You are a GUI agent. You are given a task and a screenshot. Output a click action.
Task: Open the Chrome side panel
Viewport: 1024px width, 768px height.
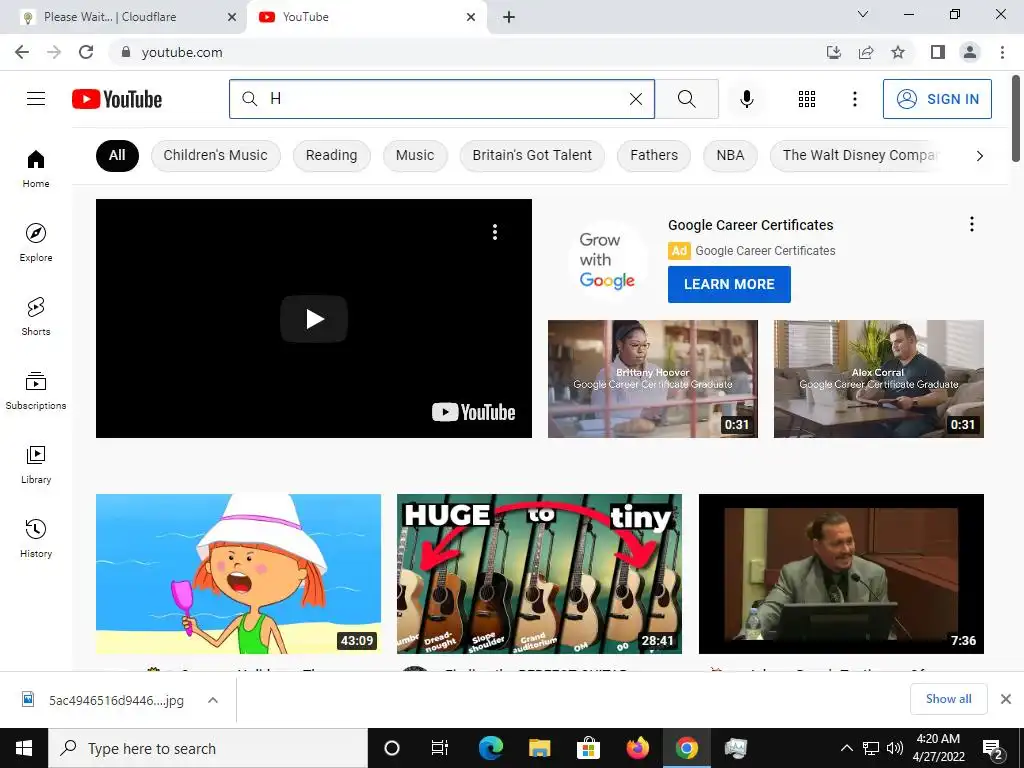click(938, 52)
